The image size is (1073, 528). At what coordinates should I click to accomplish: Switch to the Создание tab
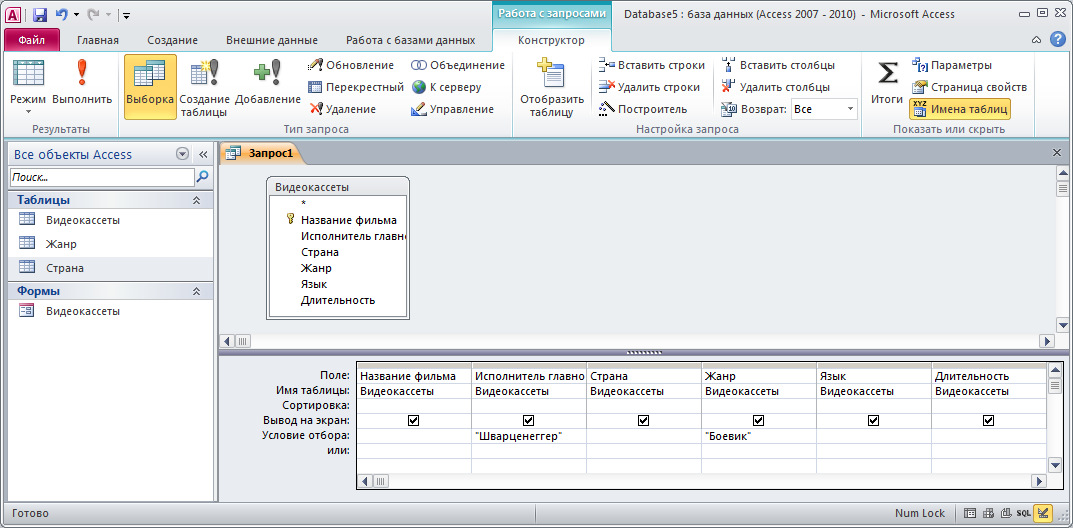[x=172, y=40]
